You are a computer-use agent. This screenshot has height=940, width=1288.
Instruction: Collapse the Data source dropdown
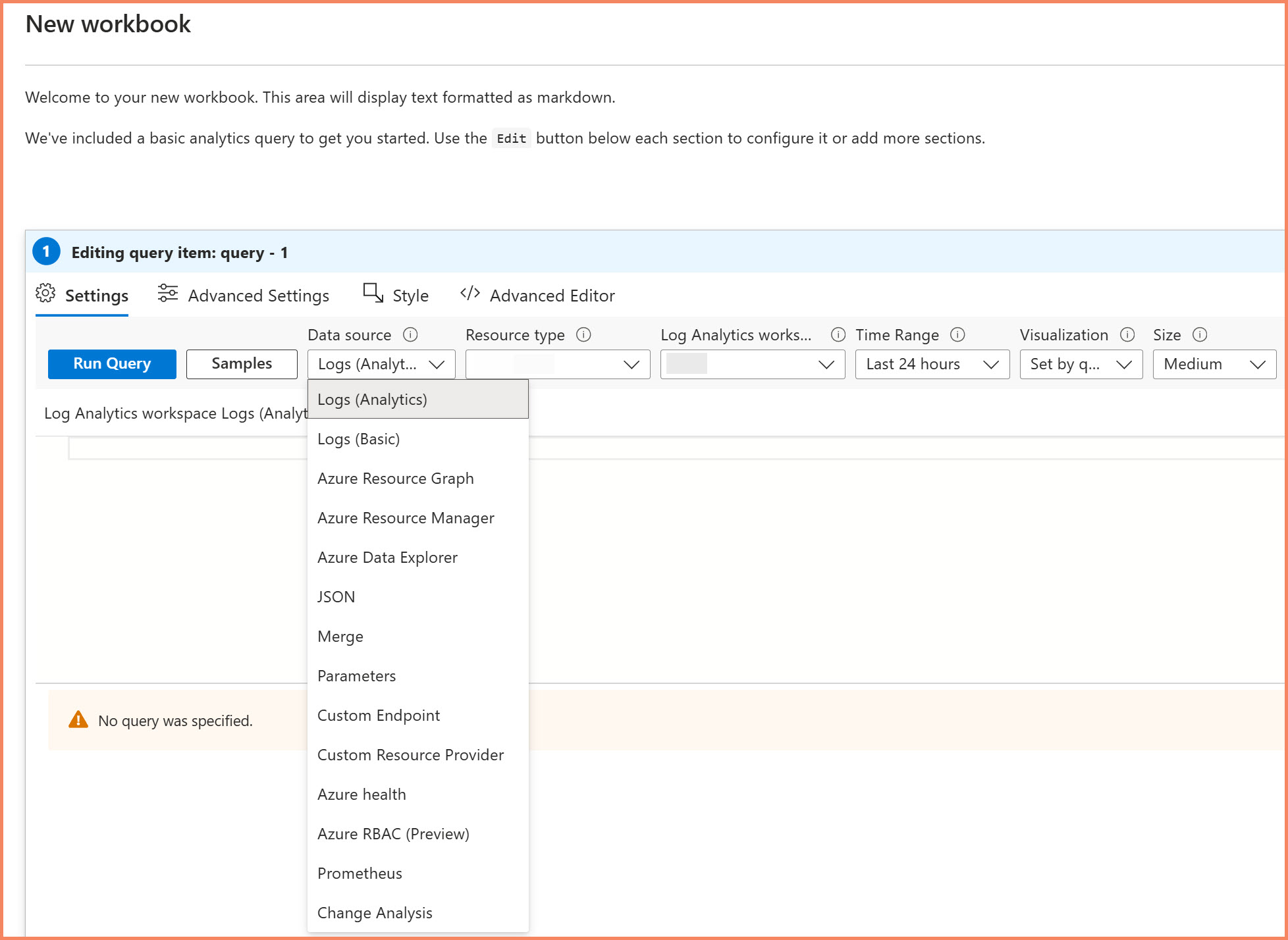(x=381, y=364)
